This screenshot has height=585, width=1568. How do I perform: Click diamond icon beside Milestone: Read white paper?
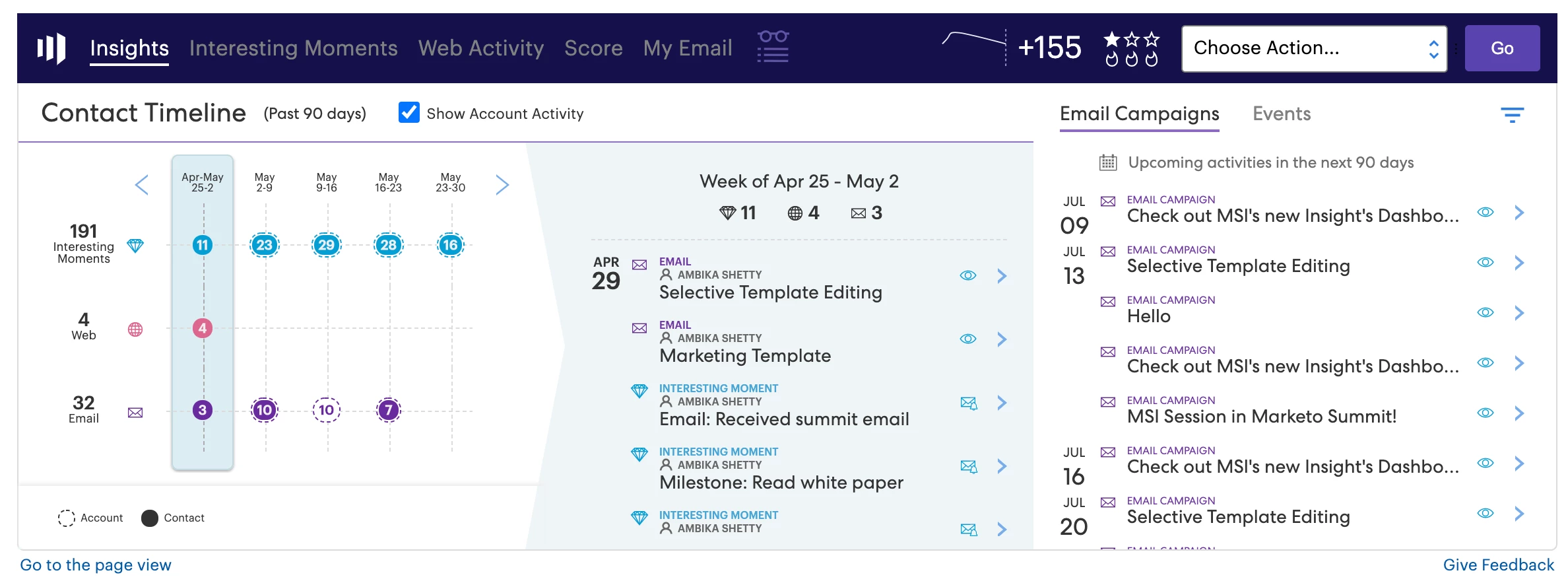pos(639,454)
